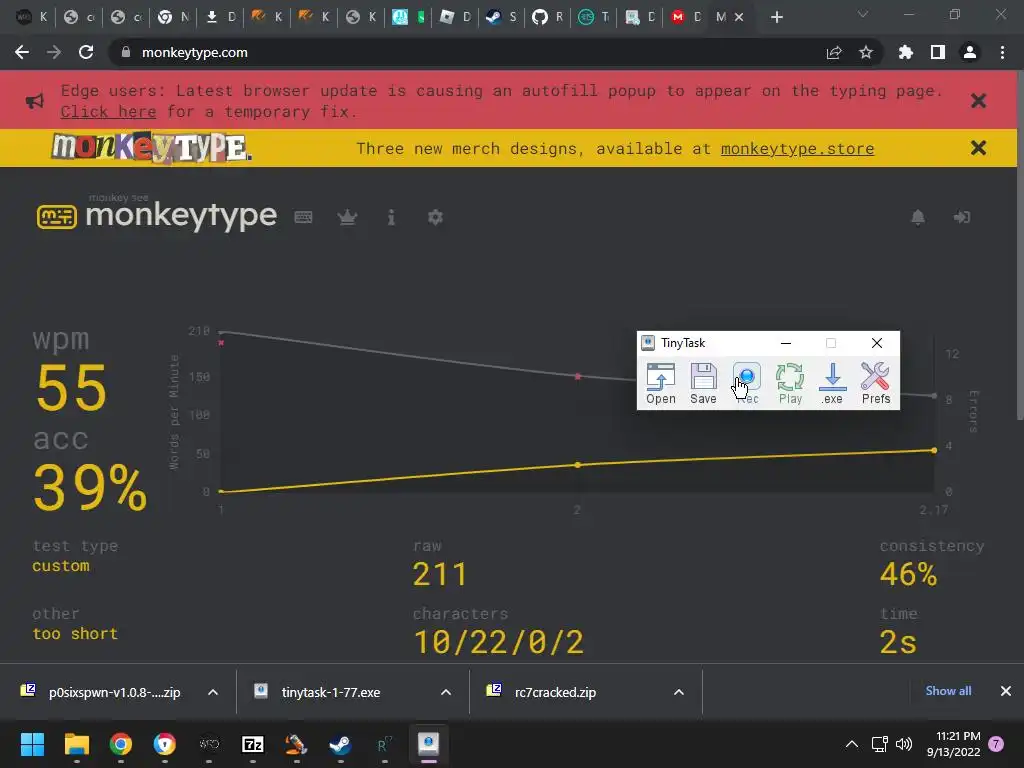Open Steam from taskbar
Viewport: 1024px width, 768px height.
pos(340,744)
